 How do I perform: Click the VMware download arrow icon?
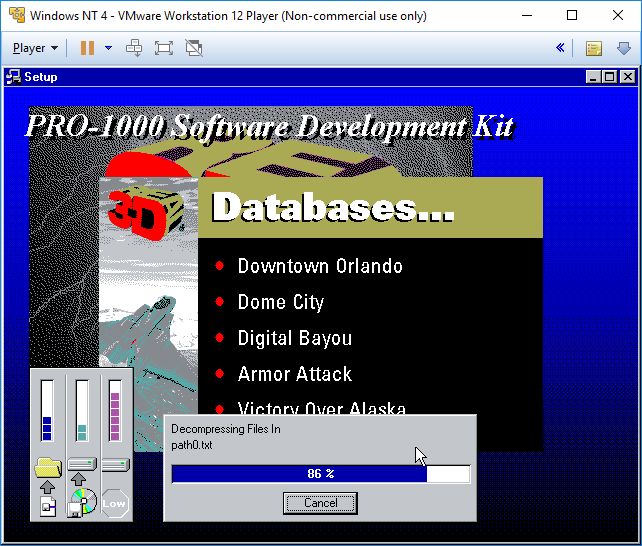tap(624, 48)
